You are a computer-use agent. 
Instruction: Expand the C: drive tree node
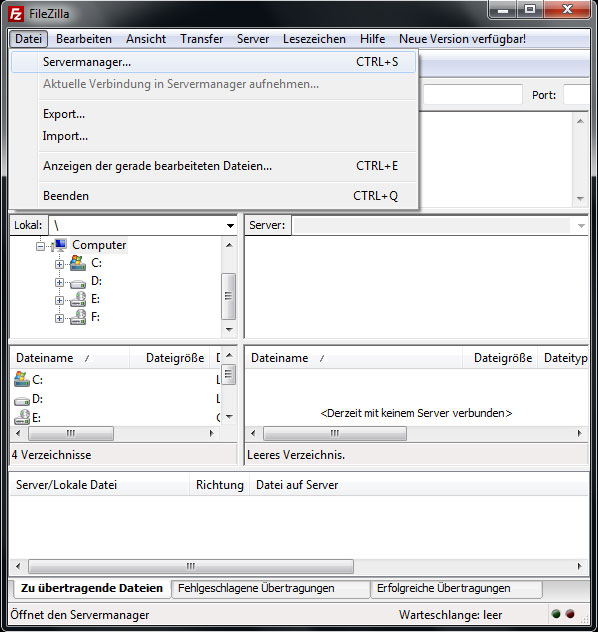[59, 264]
